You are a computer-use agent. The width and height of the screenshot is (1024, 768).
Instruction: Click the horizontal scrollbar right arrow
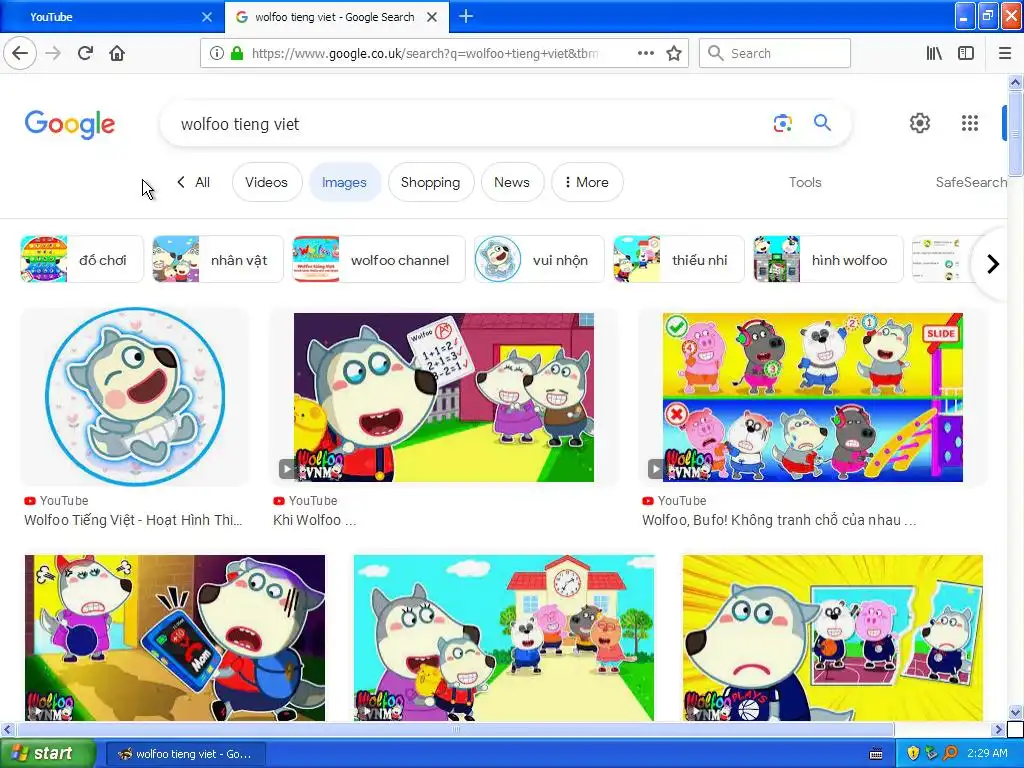pyautogui.click(x=999, y=729)
